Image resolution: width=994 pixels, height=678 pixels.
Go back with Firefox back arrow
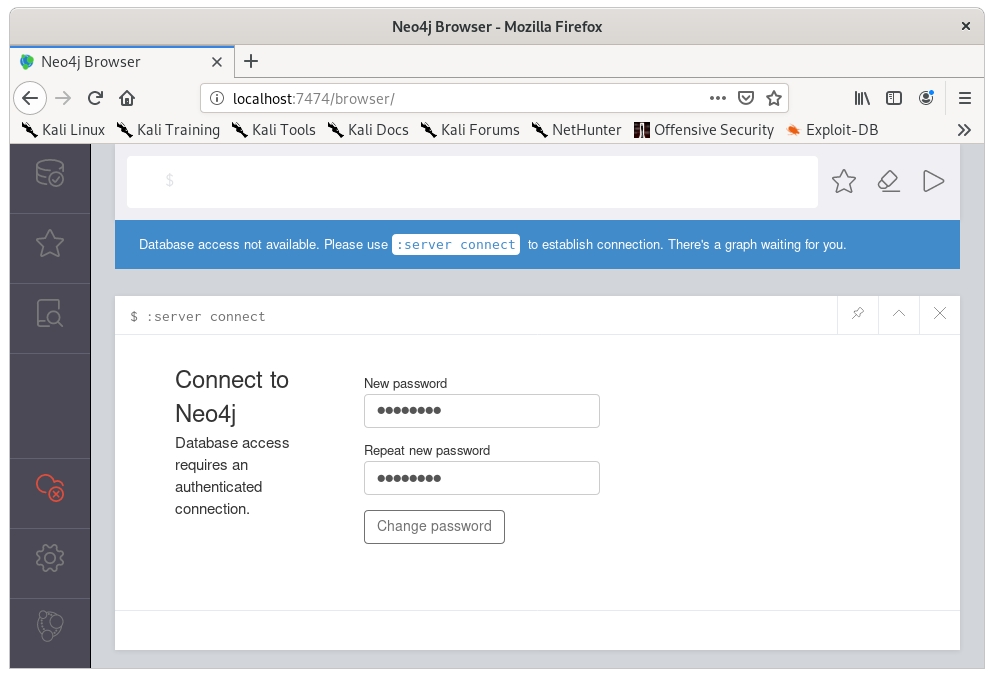[30, 98]
